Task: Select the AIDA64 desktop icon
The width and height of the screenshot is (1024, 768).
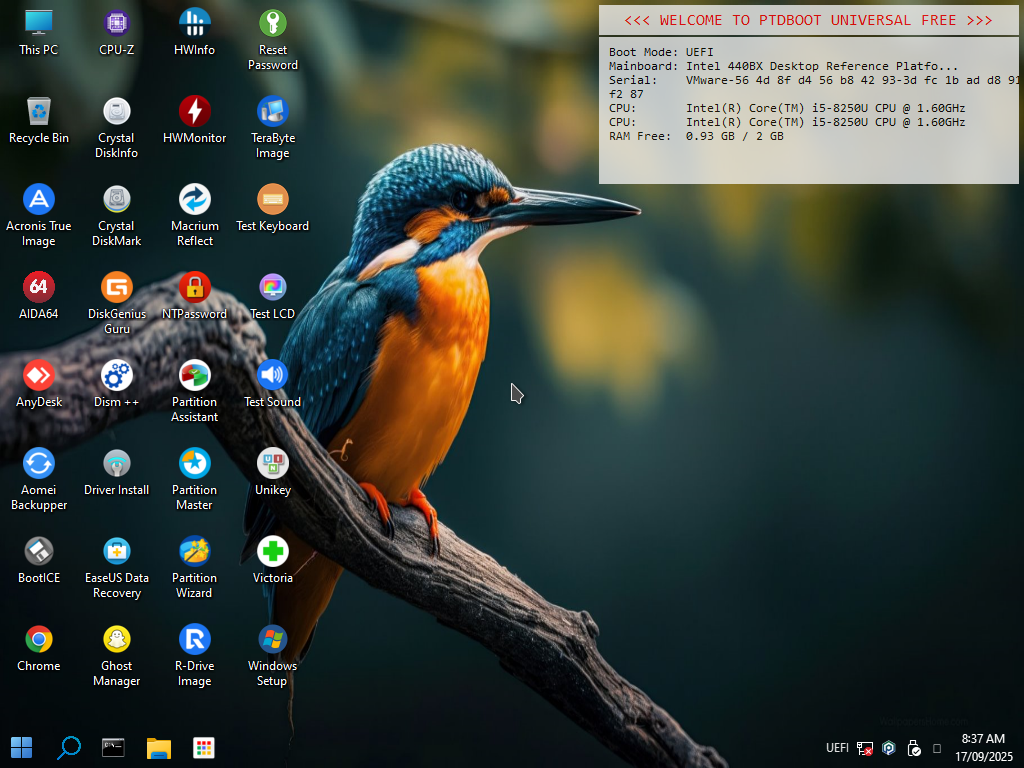Action: click(39, 287)
